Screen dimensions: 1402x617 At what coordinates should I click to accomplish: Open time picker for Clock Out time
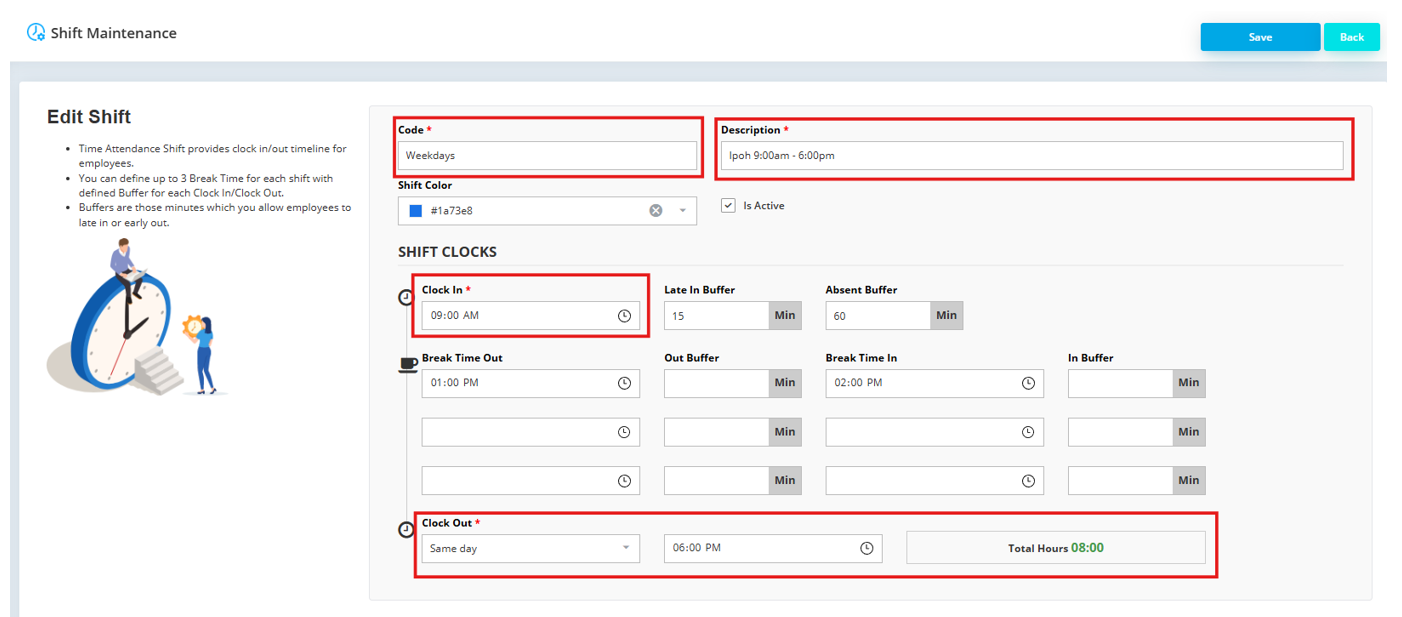(866, 548)
